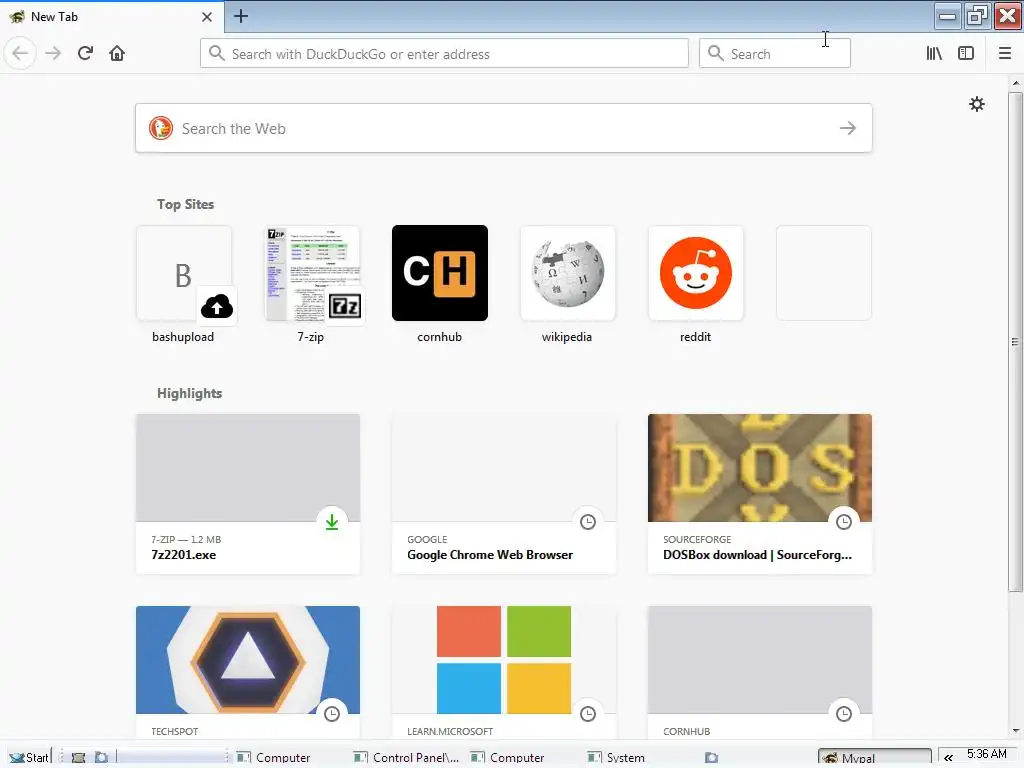This screenshot has height=768, width=1024.
Task: Go back to the previous page
Action: 20,53
